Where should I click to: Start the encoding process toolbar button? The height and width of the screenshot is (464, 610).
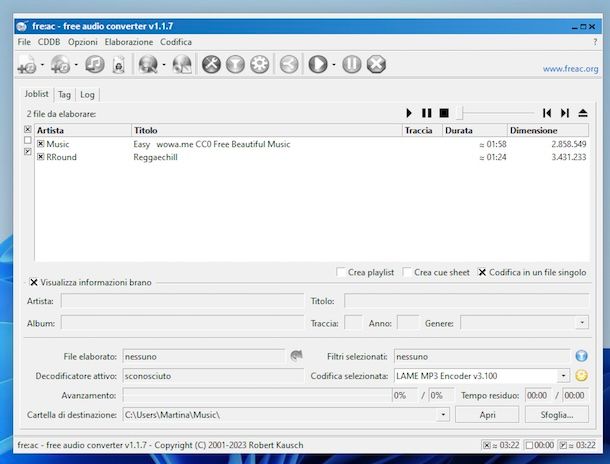point(318,64)
